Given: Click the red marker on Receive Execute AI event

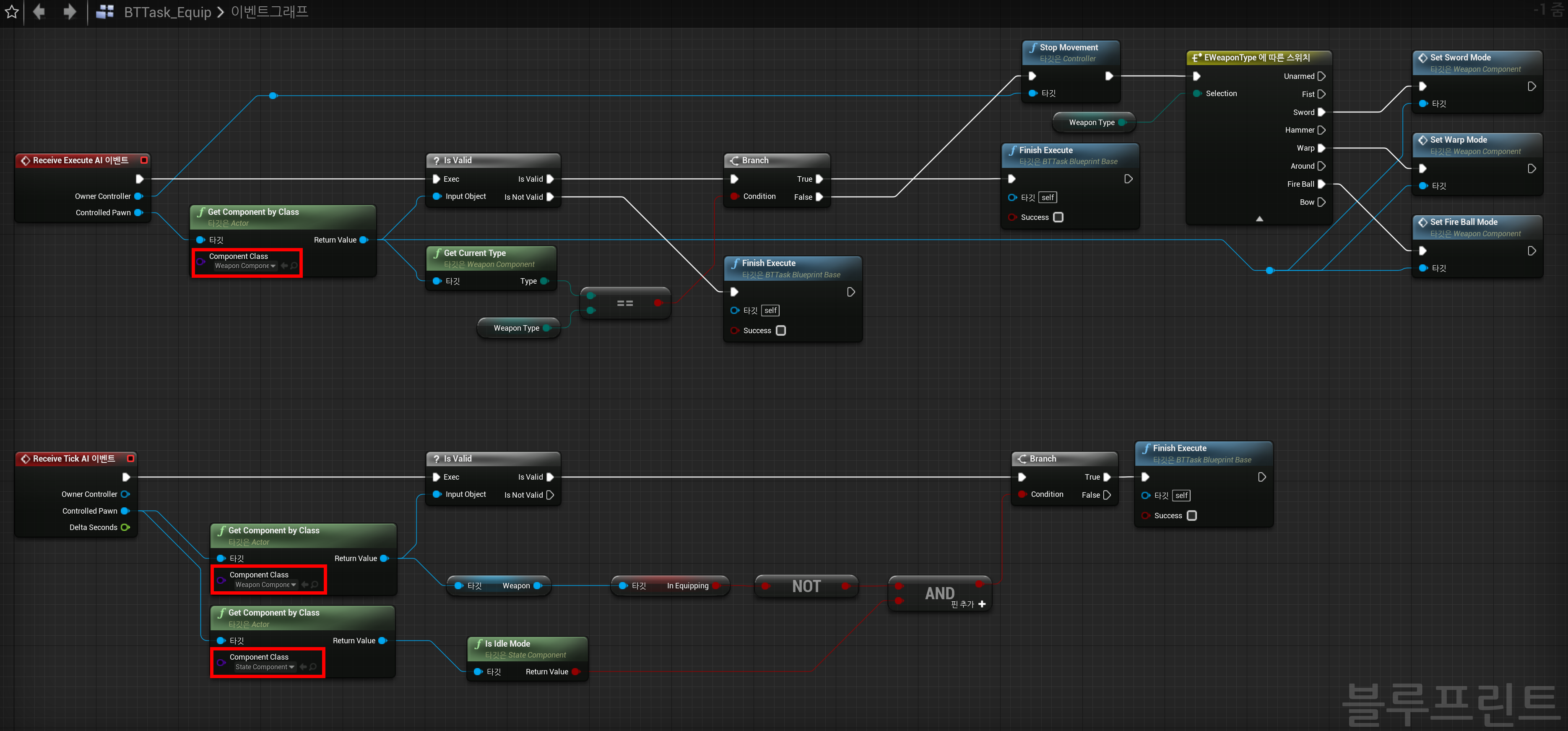Looking at the screenshot, I should click(144, 160).
